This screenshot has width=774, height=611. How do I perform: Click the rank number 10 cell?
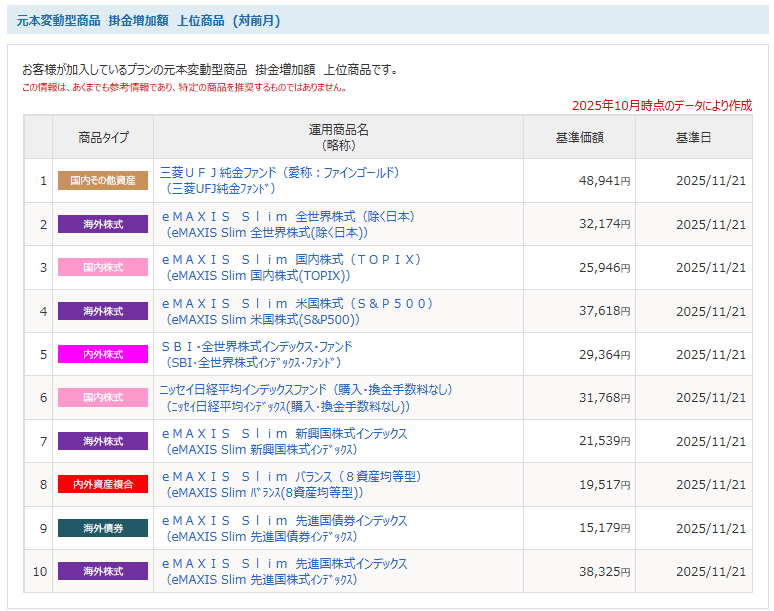(x=40, y=572)
